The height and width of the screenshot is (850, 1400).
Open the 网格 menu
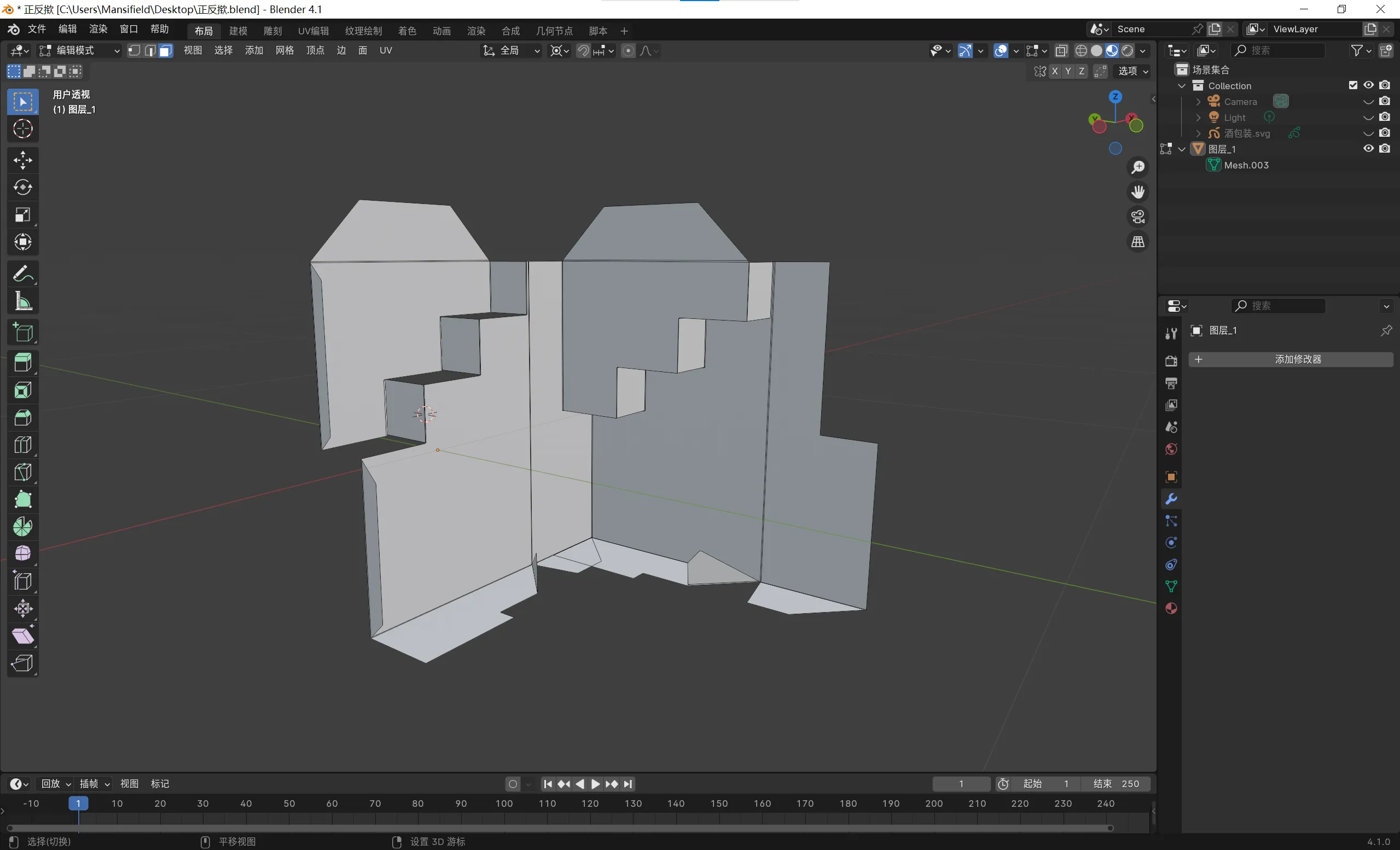click(x=284, y=50)
